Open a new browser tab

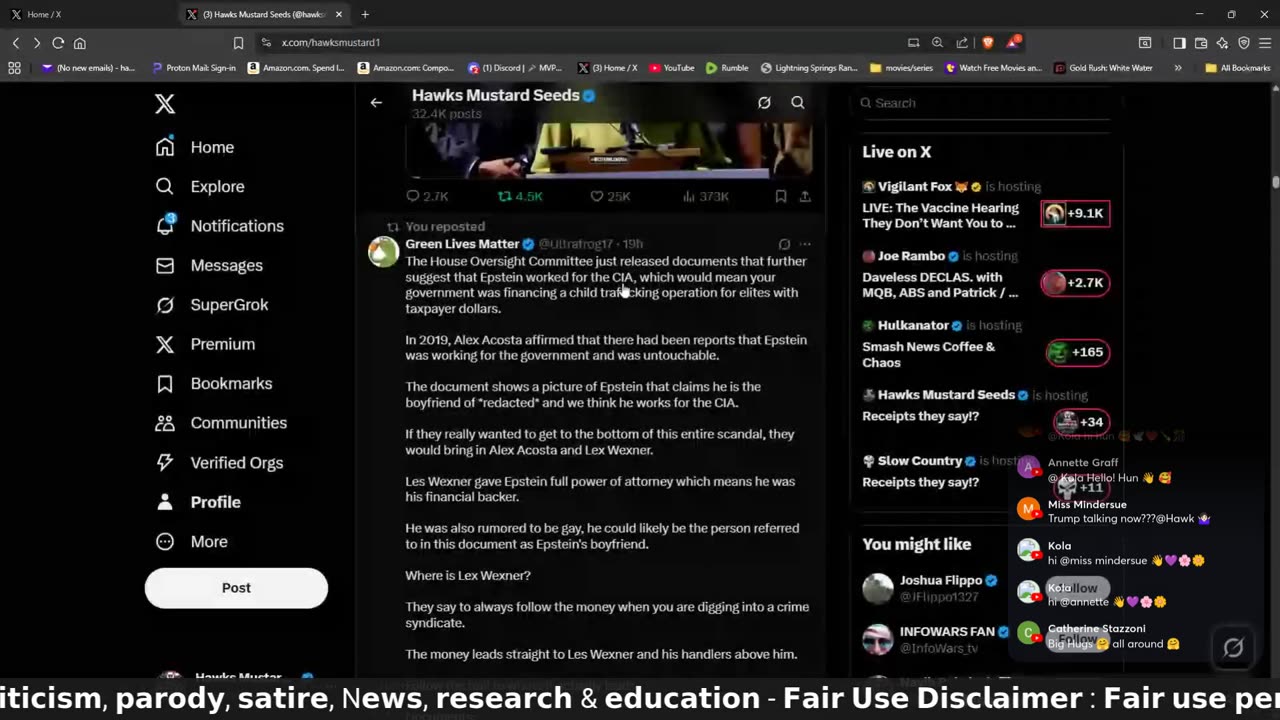tap(365, 15)
